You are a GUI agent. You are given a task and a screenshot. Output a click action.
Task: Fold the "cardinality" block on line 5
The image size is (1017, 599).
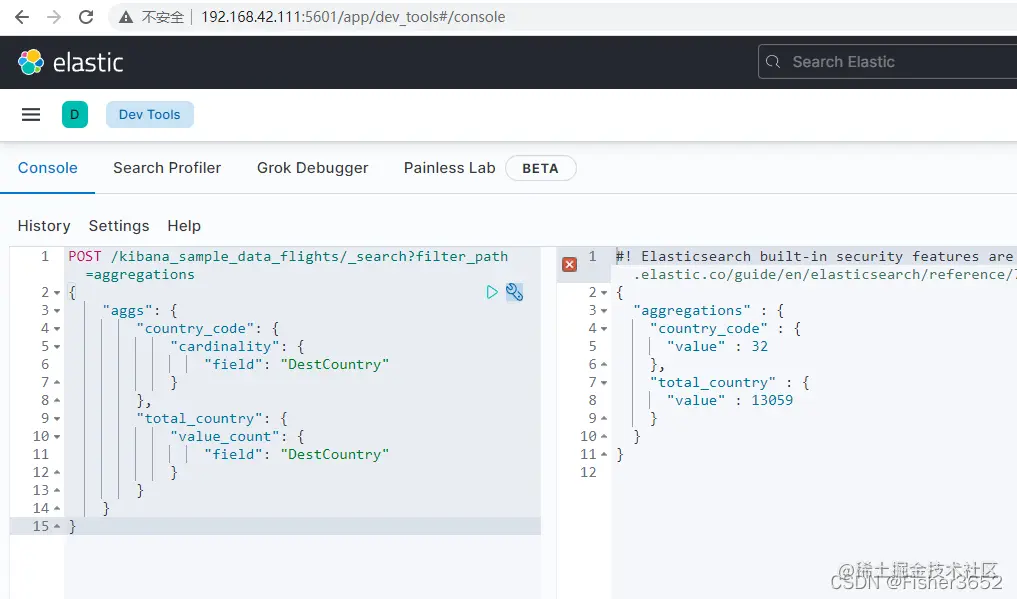tap(57, 347)
